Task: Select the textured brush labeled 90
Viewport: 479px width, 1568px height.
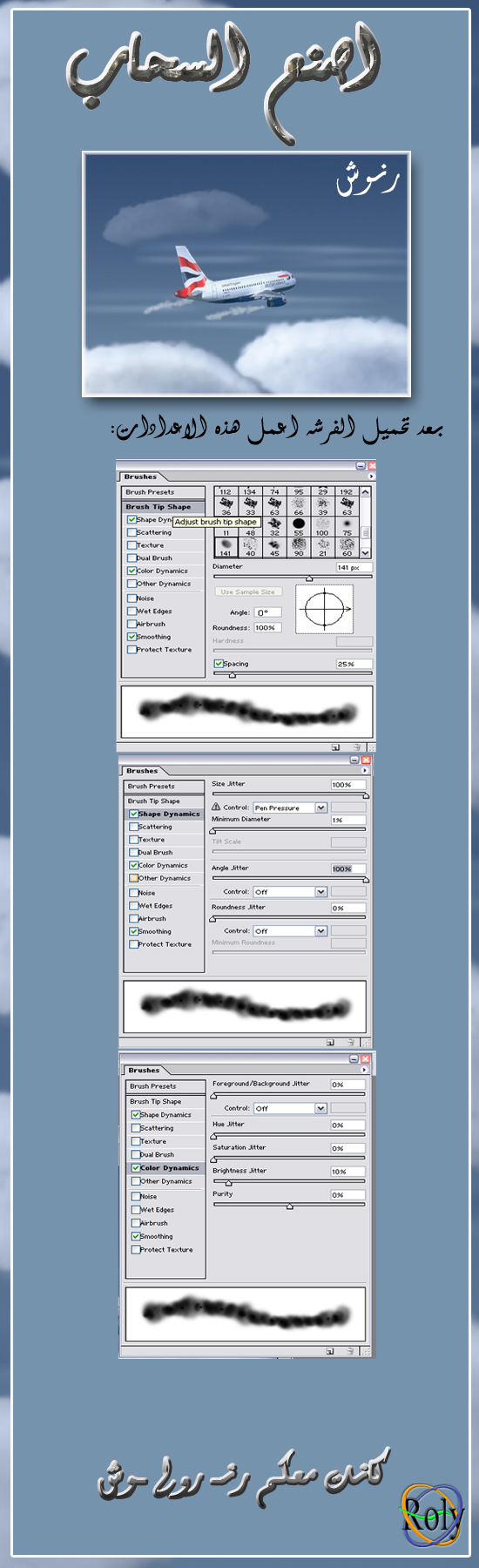Action: pos(299,547)
